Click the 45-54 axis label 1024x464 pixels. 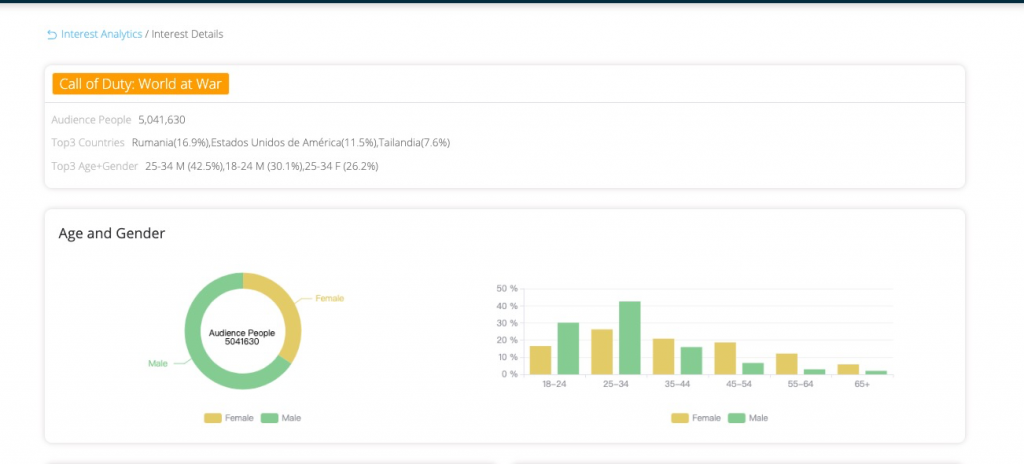pos(739,384)
